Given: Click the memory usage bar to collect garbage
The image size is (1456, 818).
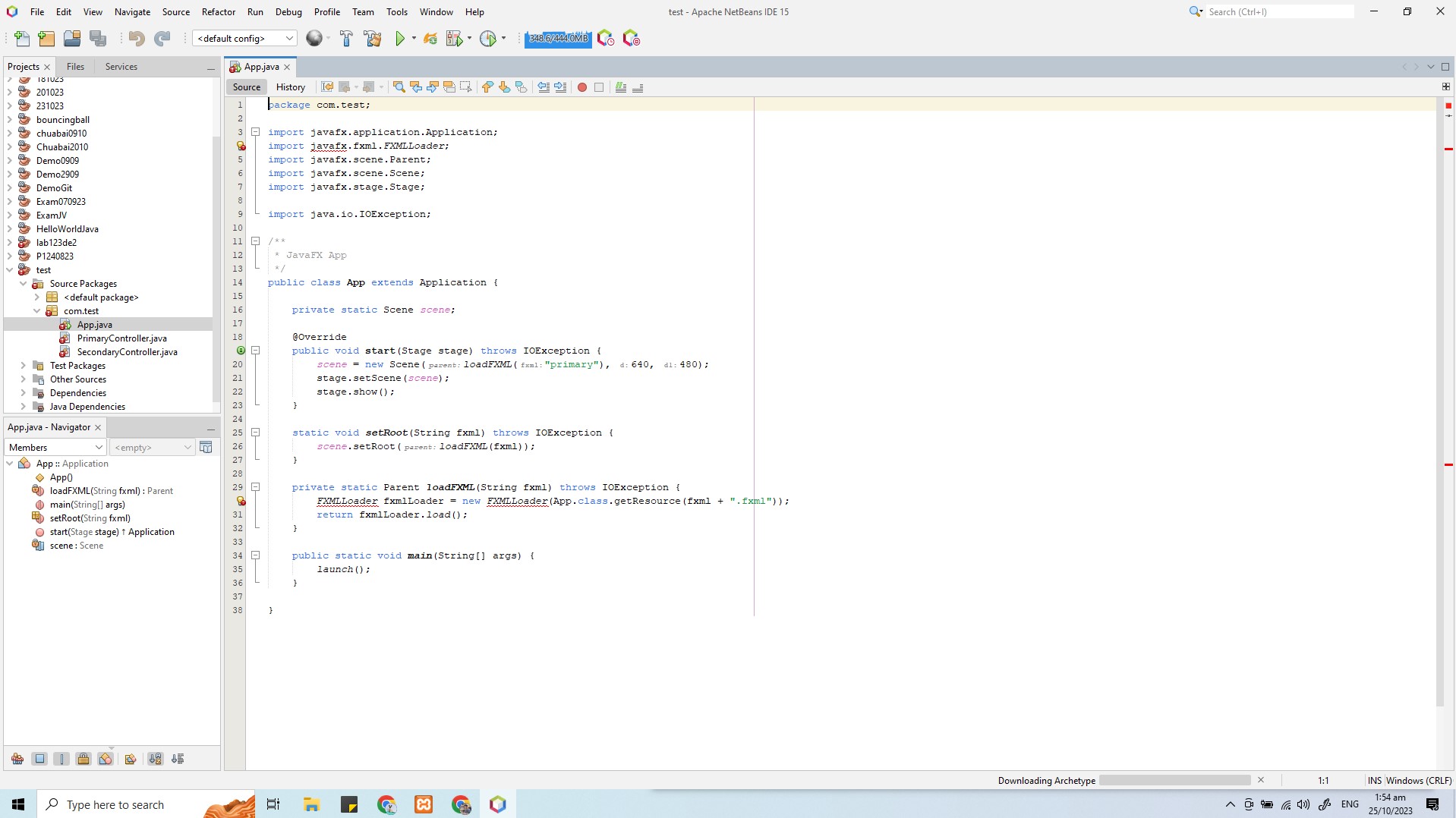Looking at the screenshot, I should point(558,39).
